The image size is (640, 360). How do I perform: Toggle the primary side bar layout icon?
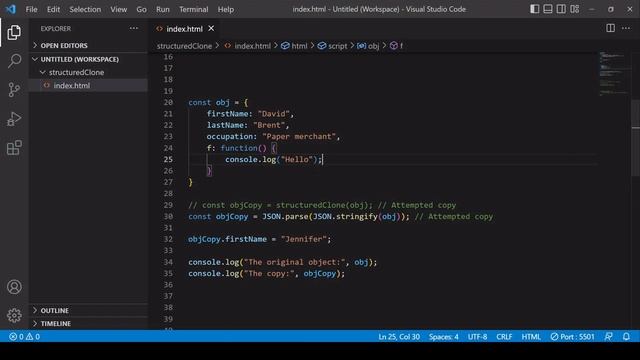(x=534, y=9)
